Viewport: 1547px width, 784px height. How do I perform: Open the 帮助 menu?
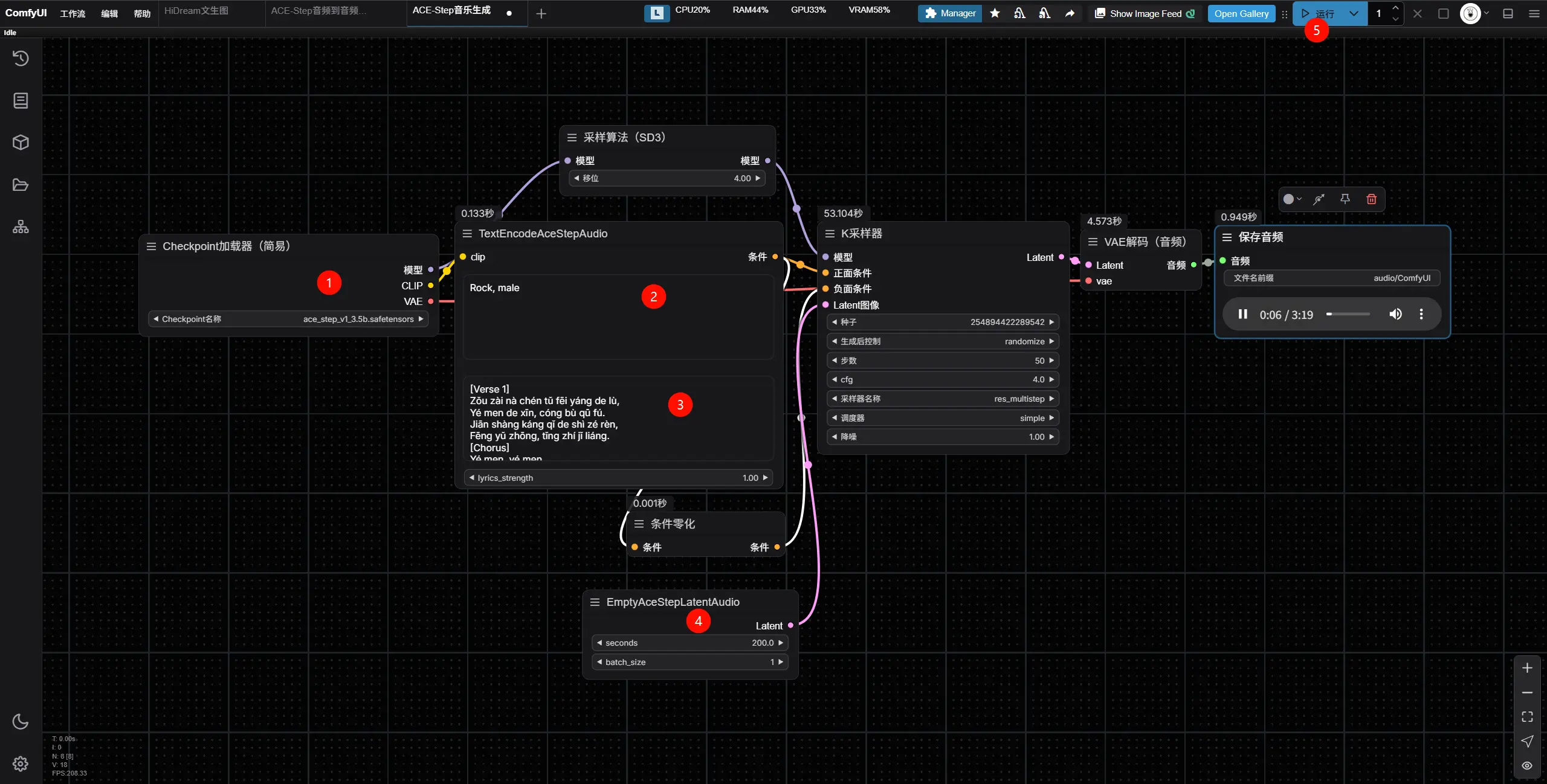click(142, 13)
